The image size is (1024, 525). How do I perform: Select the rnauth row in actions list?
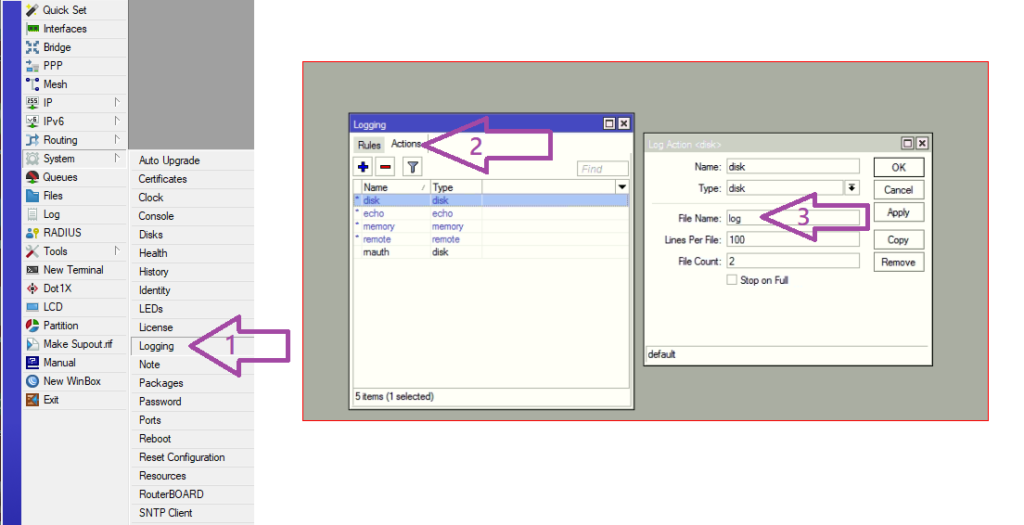[378, 253]
